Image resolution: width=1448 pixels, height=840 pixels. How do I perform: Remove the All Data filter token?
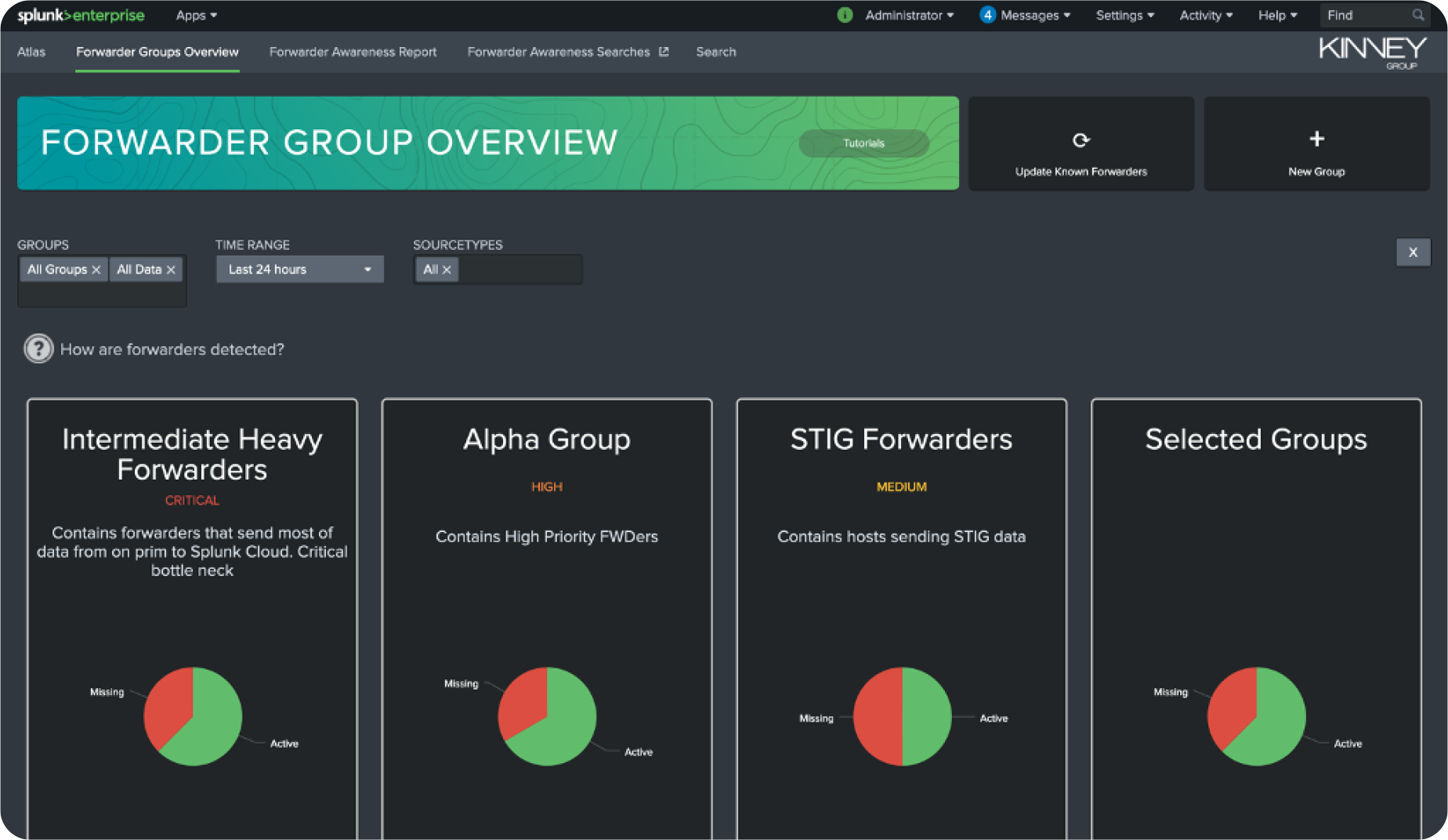[x=171, y=269]
